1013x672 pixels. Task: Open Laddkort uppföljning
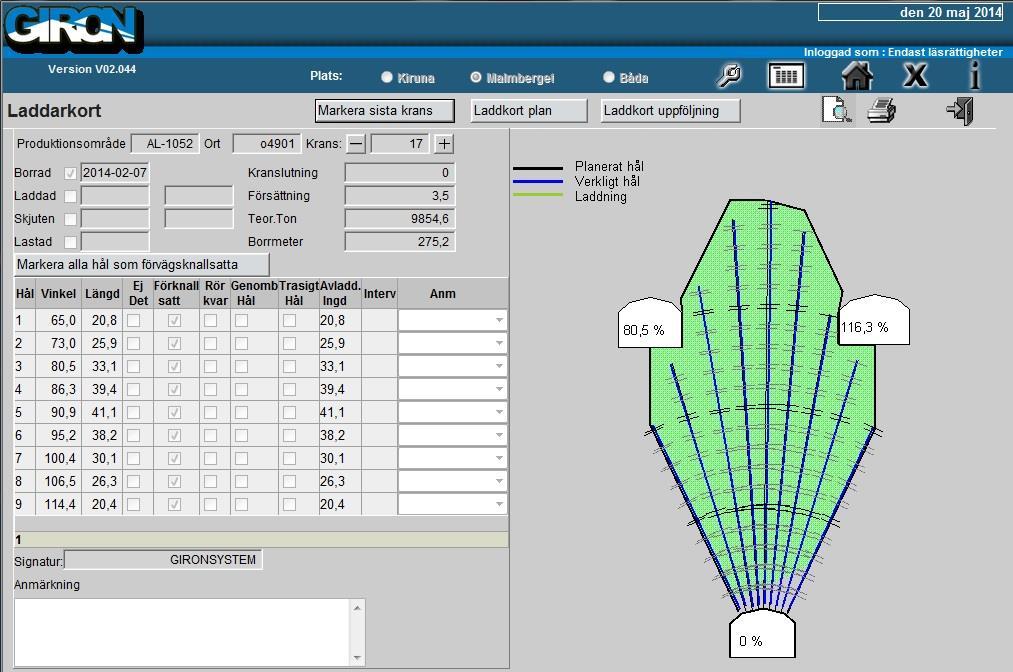coord(670,110)
